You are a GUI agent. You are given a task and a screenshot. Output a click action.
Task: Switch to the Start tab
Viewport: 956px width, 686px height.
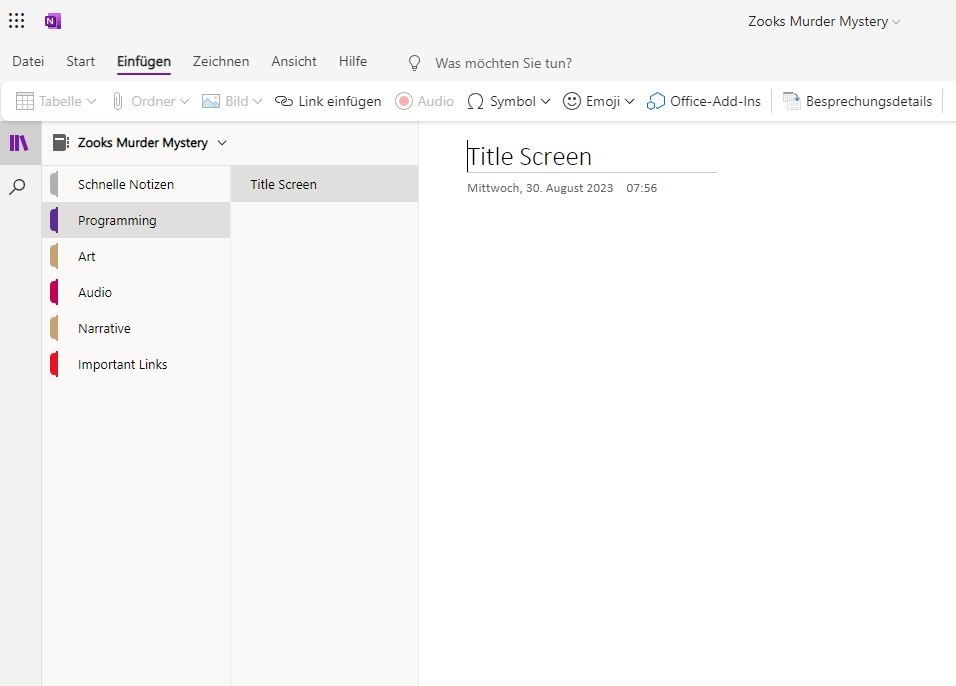click(x=80, y=62)
